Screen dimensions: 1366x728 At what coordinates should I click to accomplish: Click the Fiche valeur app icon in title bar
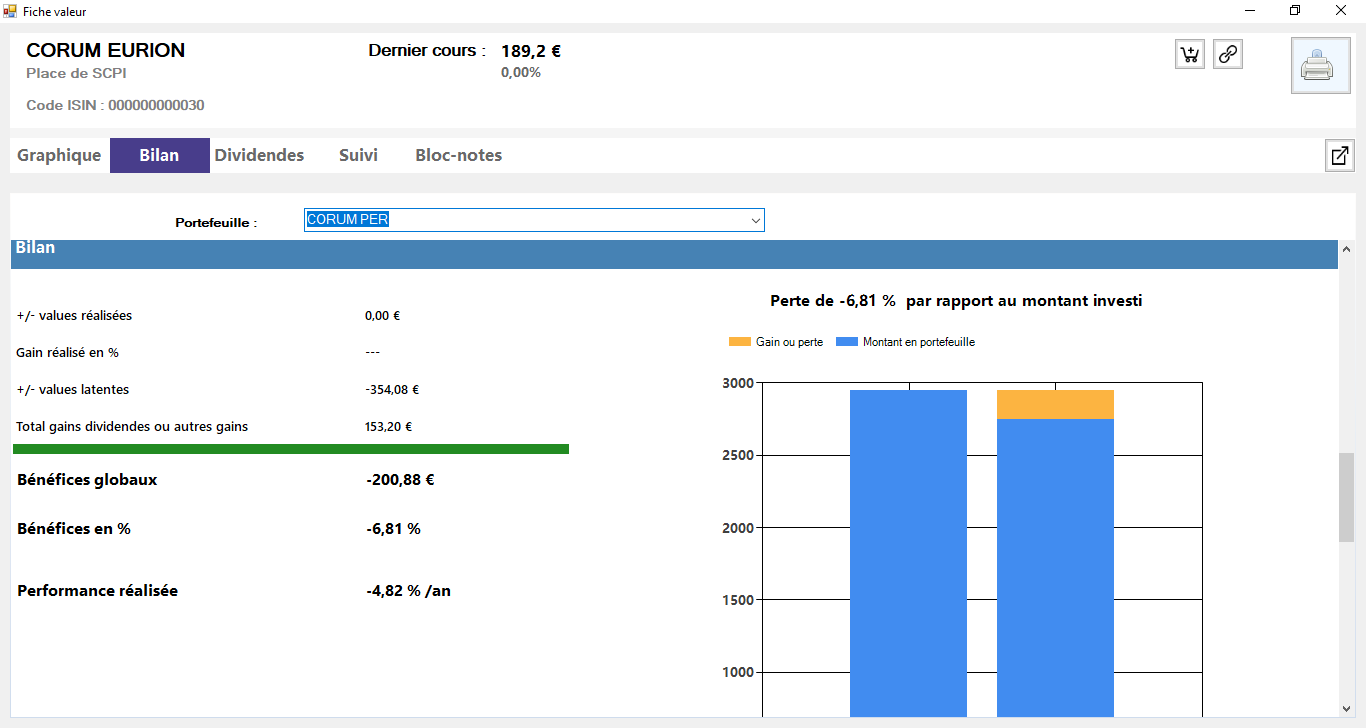pyautogui.click(x=10, y=11)
